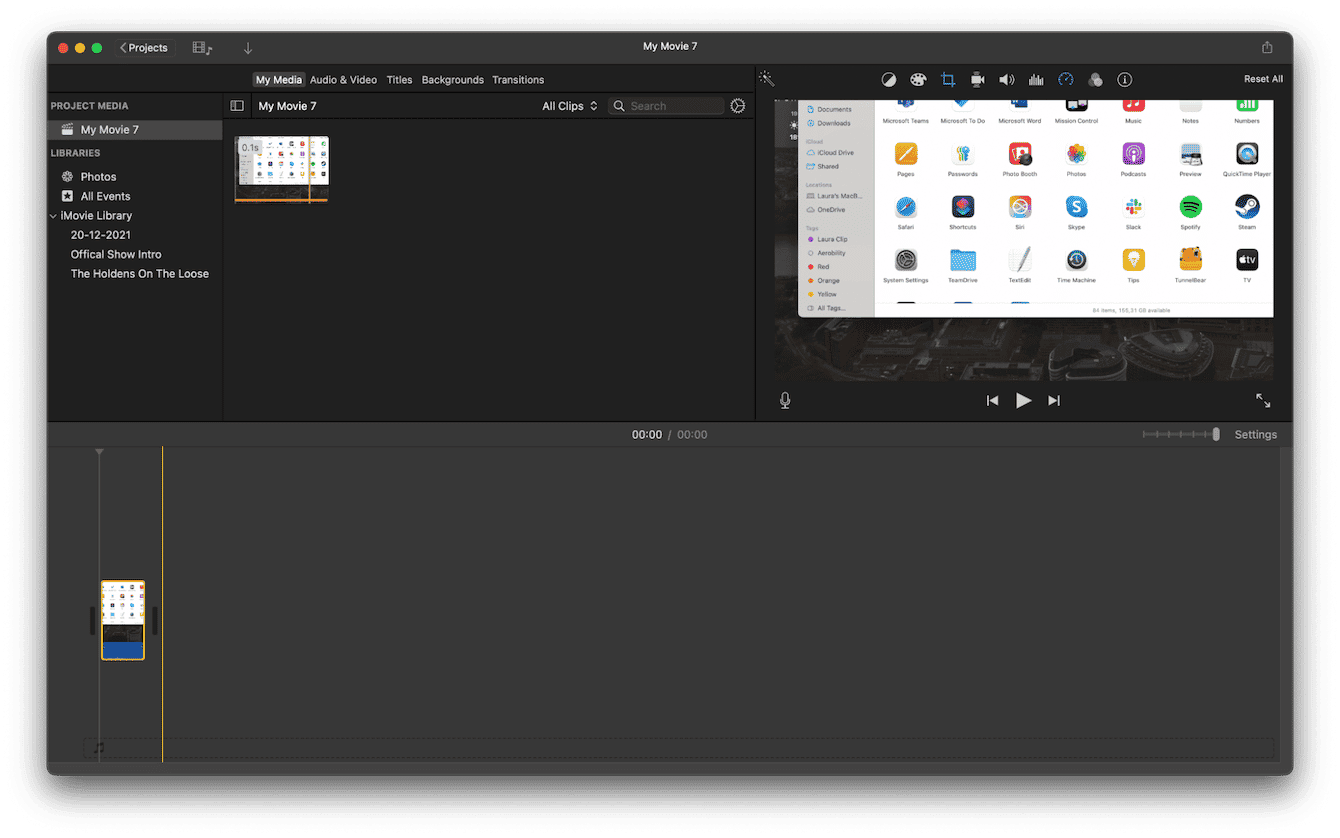The height and width of the screenshot is (838, 1340).
Task: Open Noise Reduction and Equalizer settings
Action: pyautogui.click(x=1036, y=79)
